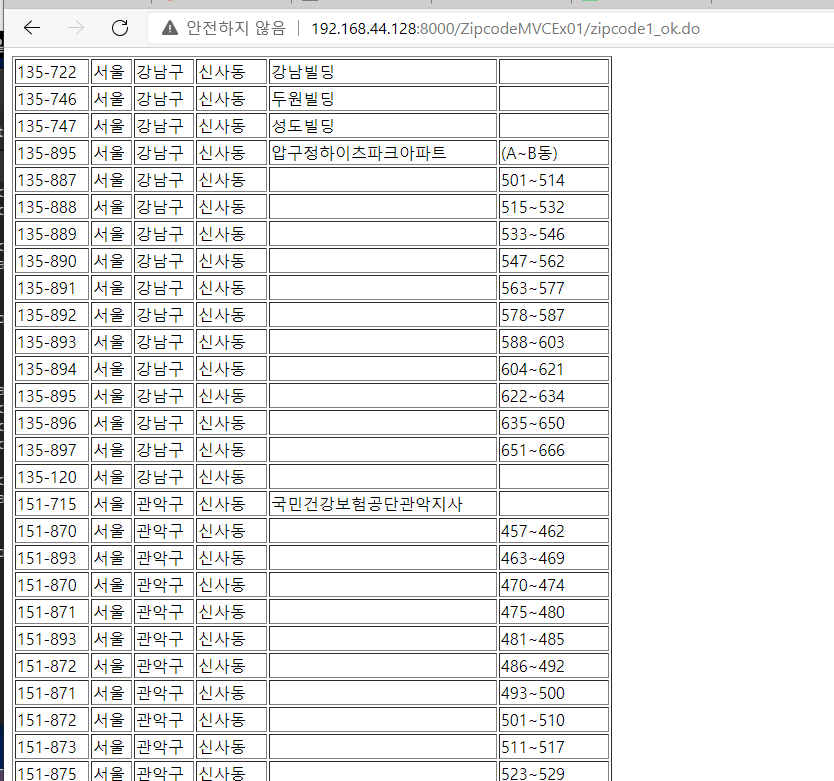Select zipcode cell 135-897
Screen dimensions: 834x781
tap(52, 450)
